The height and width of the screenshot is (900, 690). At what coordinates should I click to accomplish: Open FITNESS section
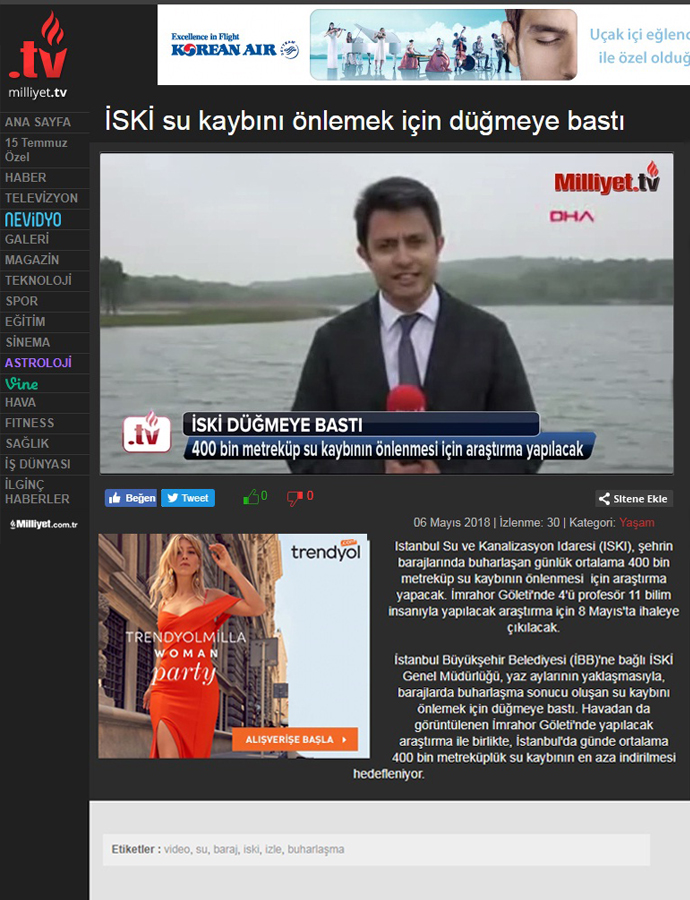coord(29,423)
